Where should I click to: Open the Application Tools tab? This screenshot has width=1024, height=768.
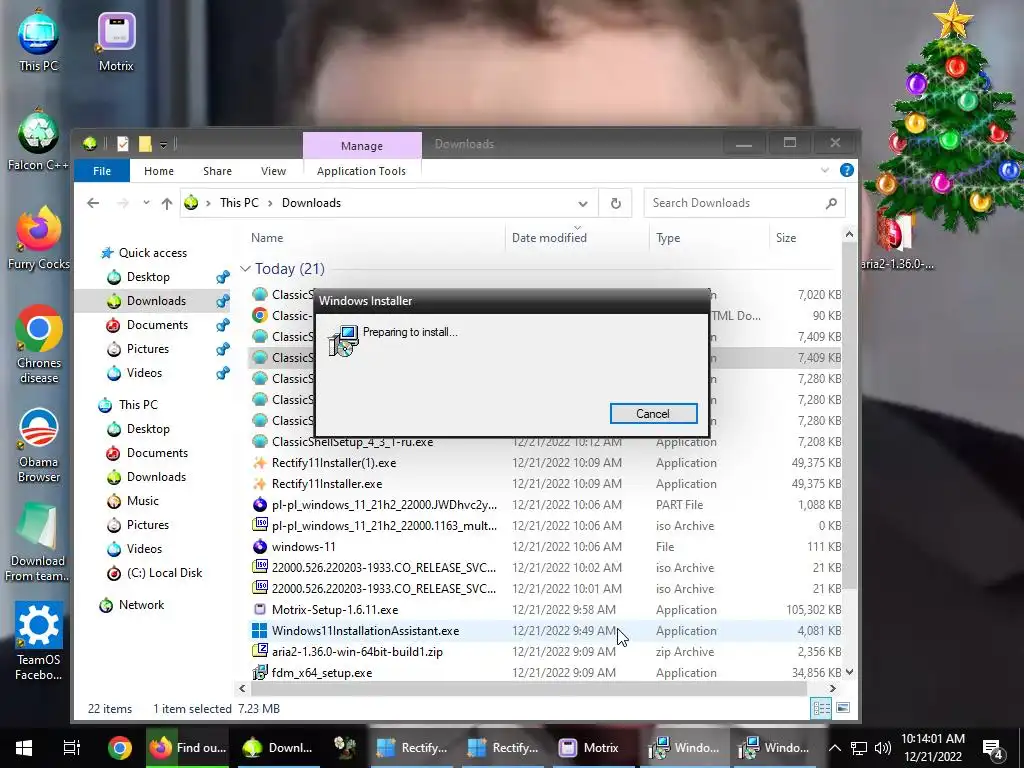coord(361,171)
